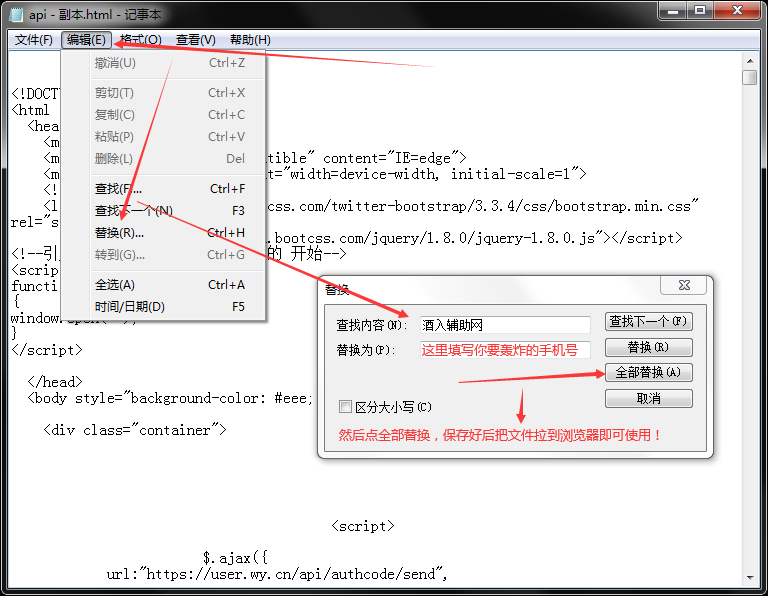Click the jquery-1.8.0.js script text

click(x=474, y=238)
